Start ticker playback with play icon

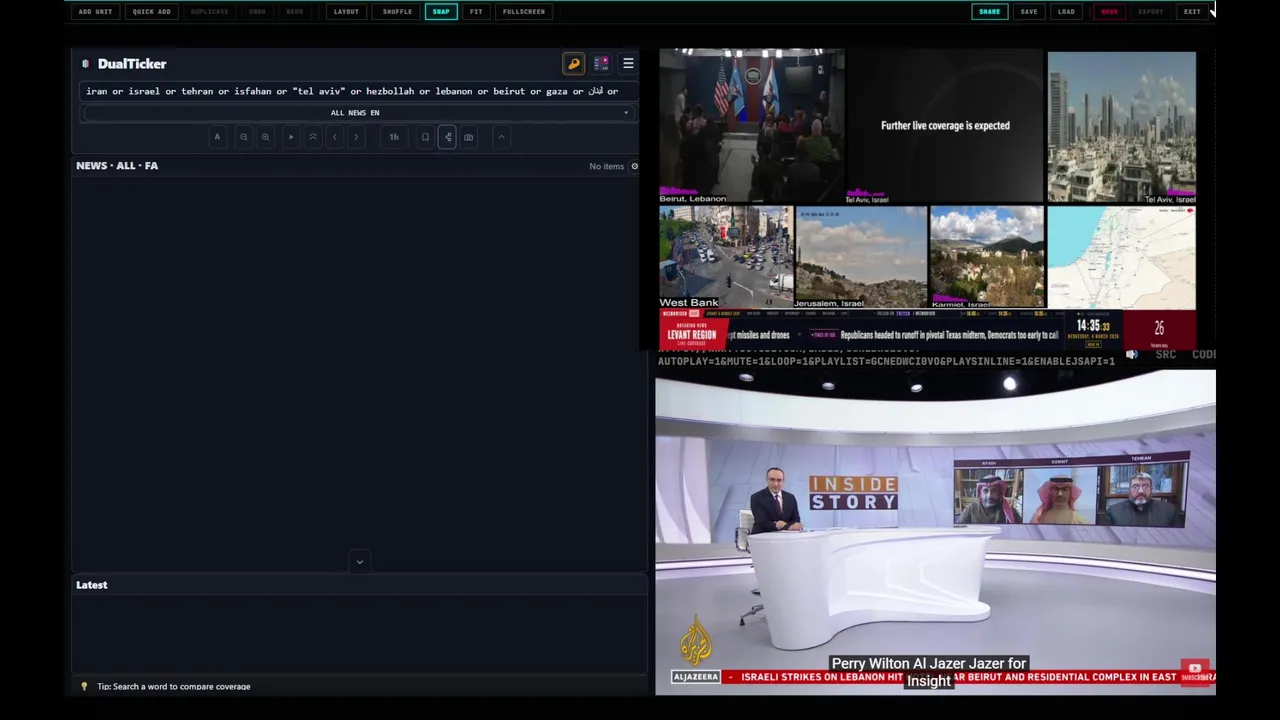[x=291, y=137]
